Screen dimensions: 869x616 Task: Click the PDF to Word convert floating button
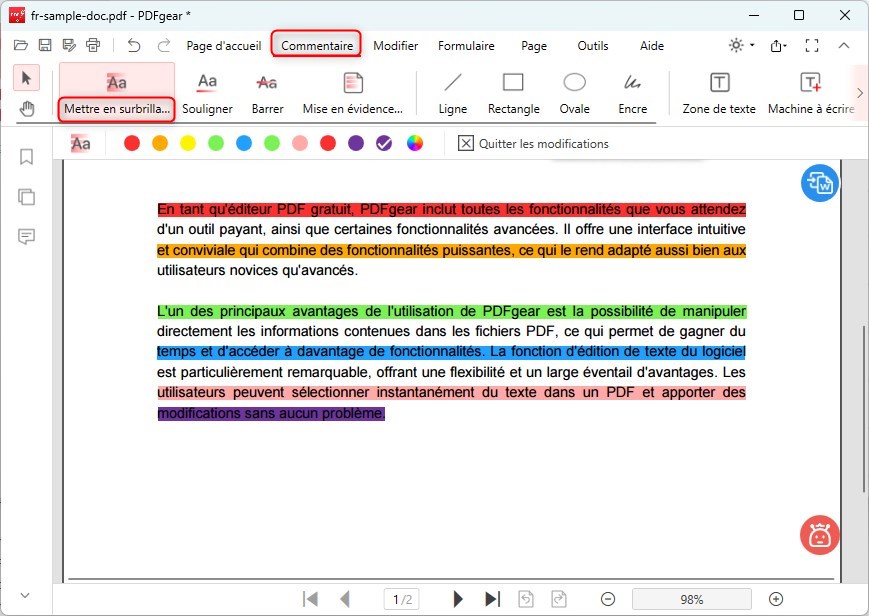click(x=820, y=183)
